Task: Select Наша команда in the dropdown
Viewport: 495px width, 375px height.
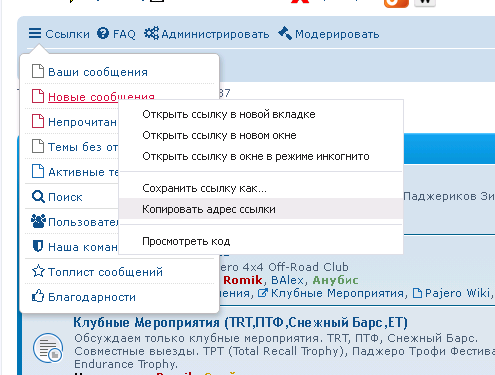Action: tap(82, 247)
